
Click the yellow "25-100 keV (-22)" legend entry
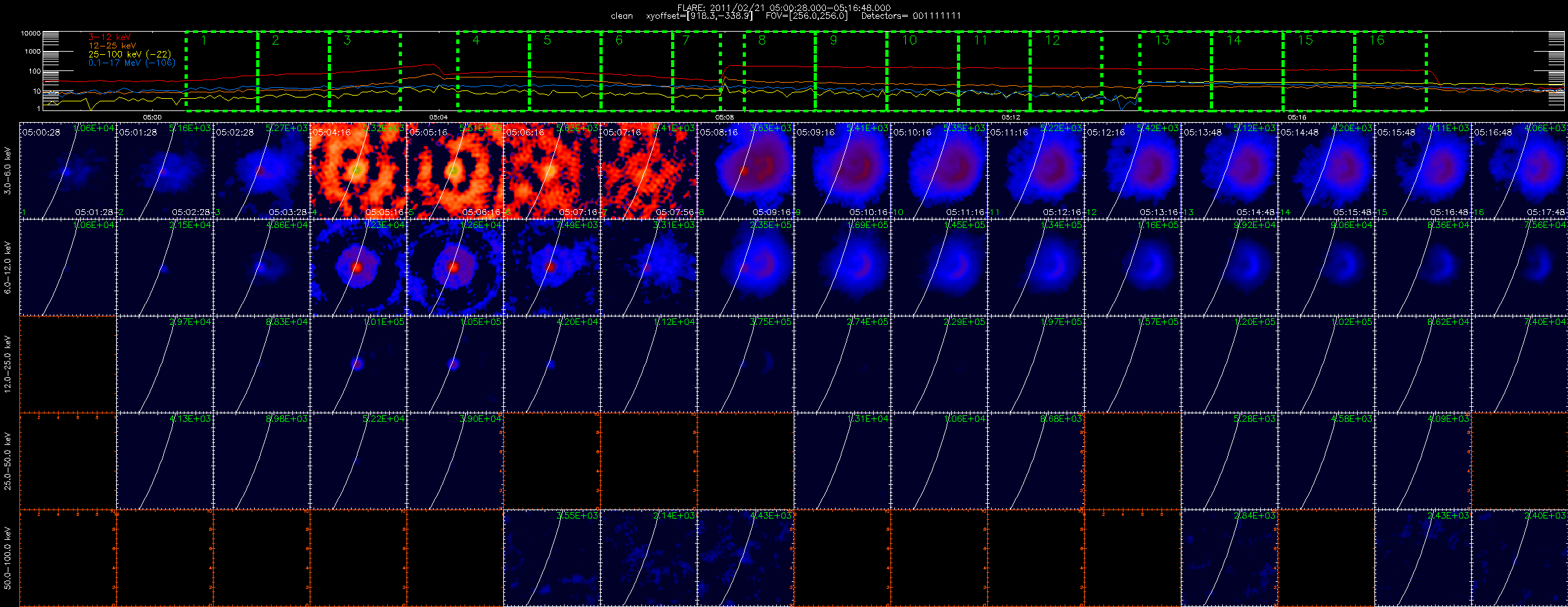[130, 54]
